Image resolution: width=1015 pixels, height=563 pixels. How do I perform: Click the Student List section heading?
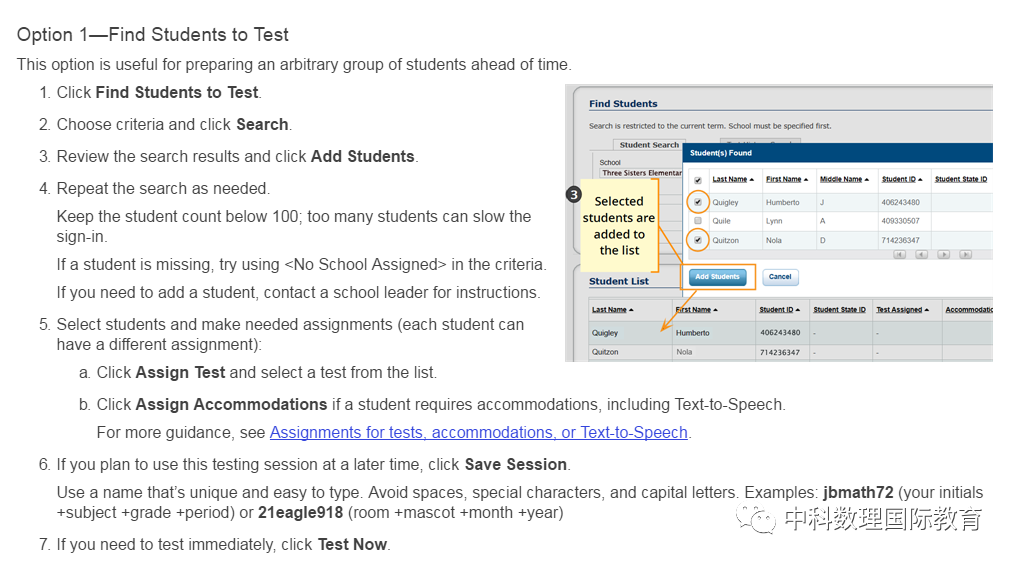coord(619,282)
